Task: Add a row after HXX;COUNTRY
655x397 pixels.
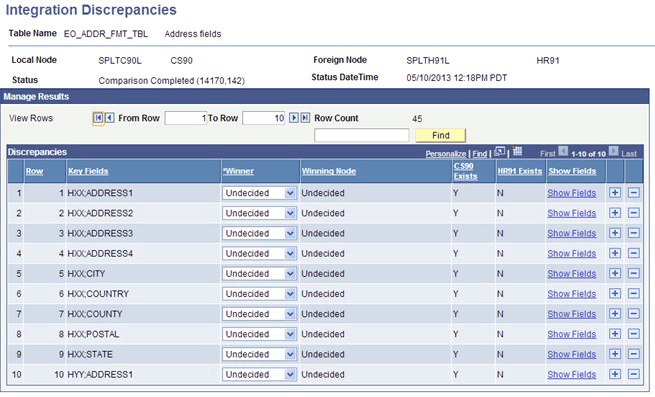Action: 615,293
